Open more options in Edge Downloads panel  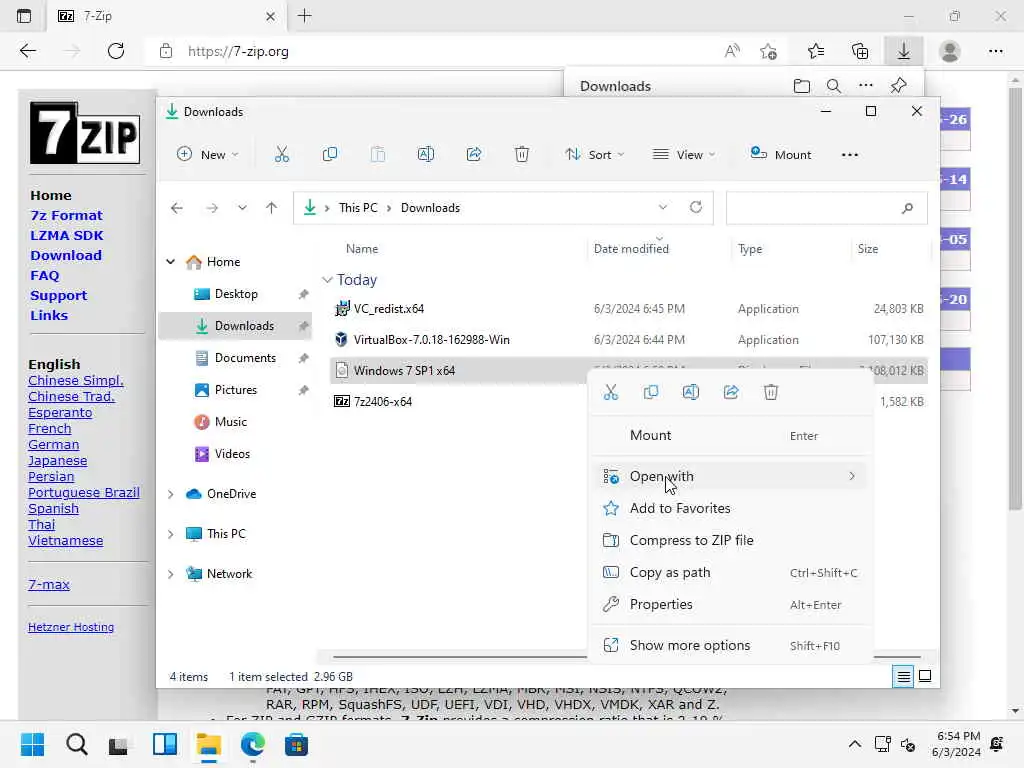tap(866, 86)
